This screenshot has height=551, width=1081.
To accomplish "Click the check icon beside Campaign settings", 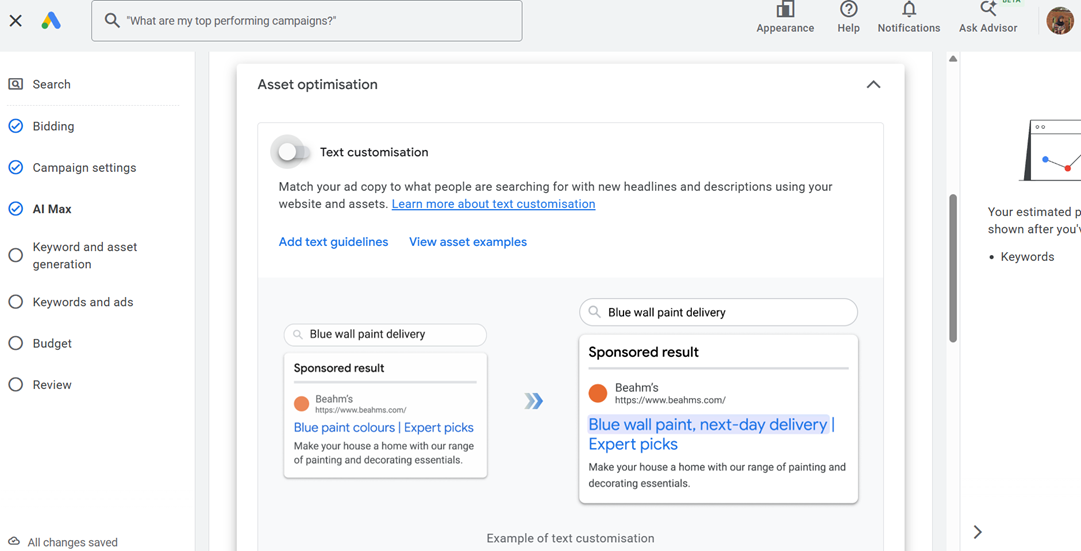I will pos(15,168).
